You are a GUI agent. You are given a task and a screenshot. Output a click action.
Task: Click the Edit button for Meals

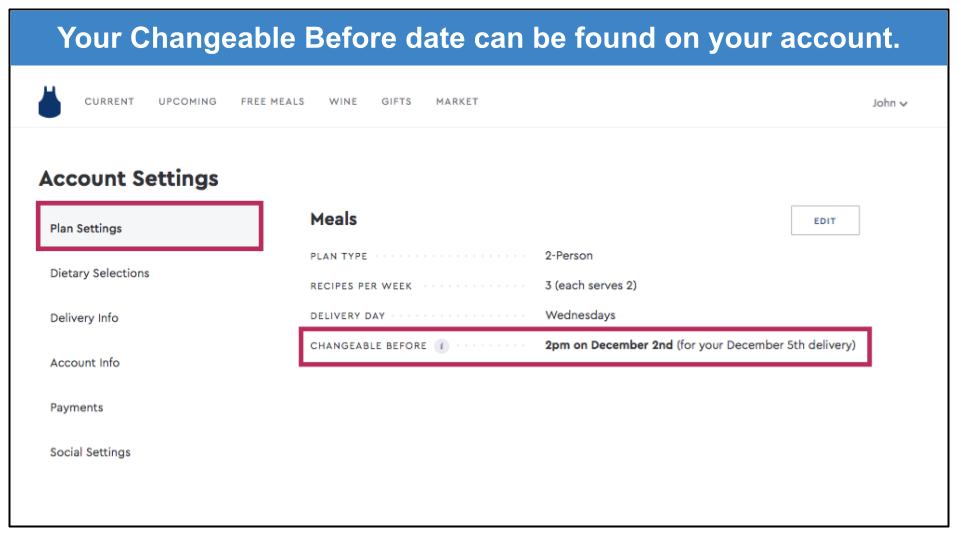pos(825,220)
